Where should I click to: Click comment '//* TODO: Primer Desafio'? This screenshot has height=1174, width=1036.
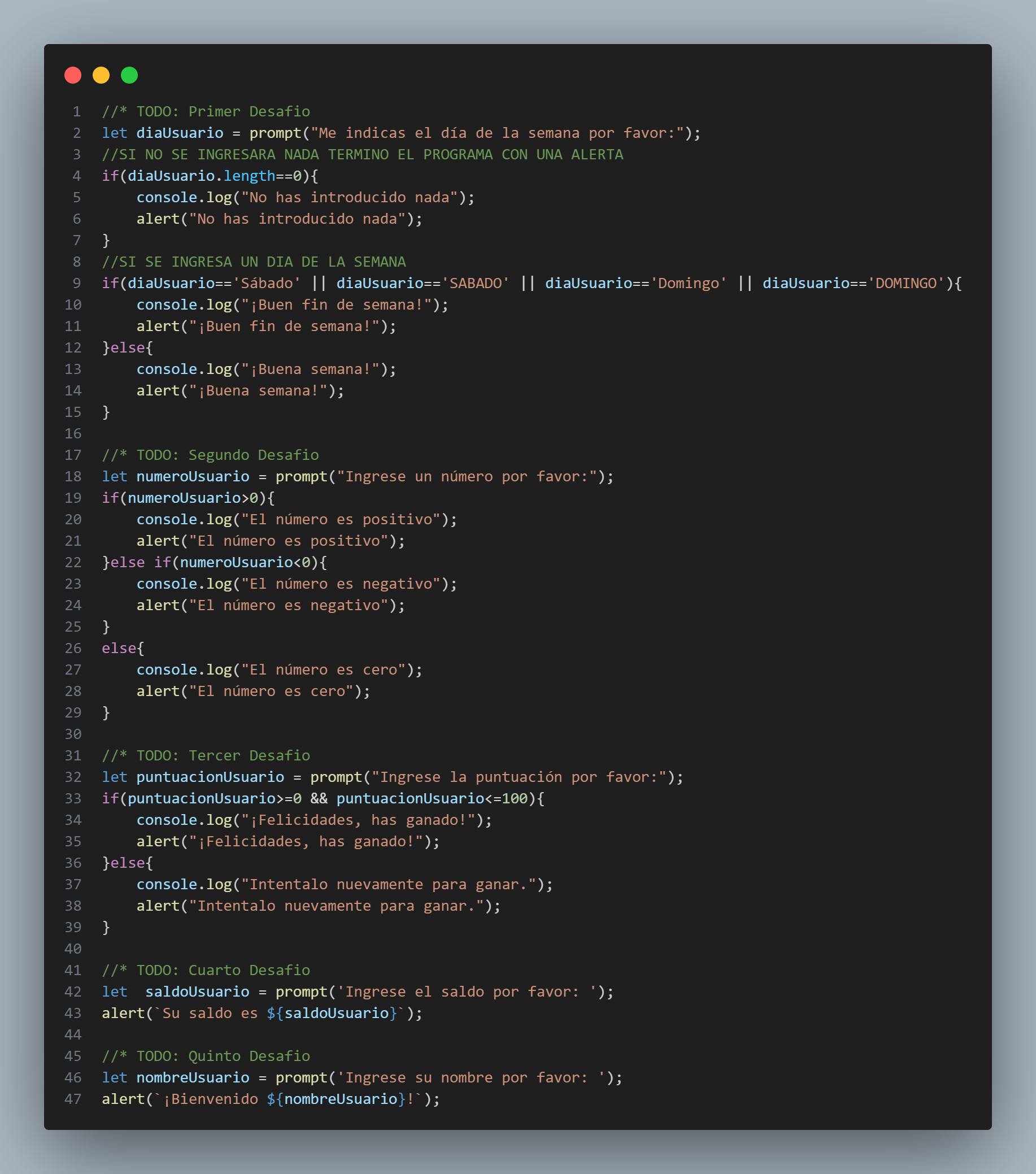click(206, 111)
